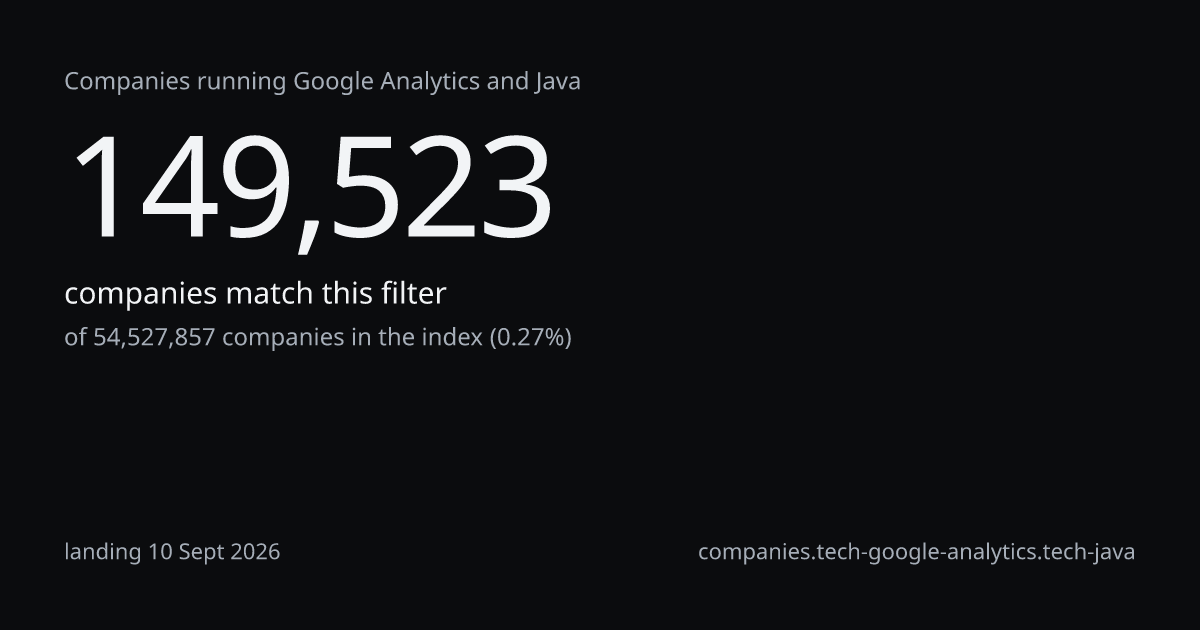Click the 'landing 10 Sept 2026' footer text

(x=173, y=552)
